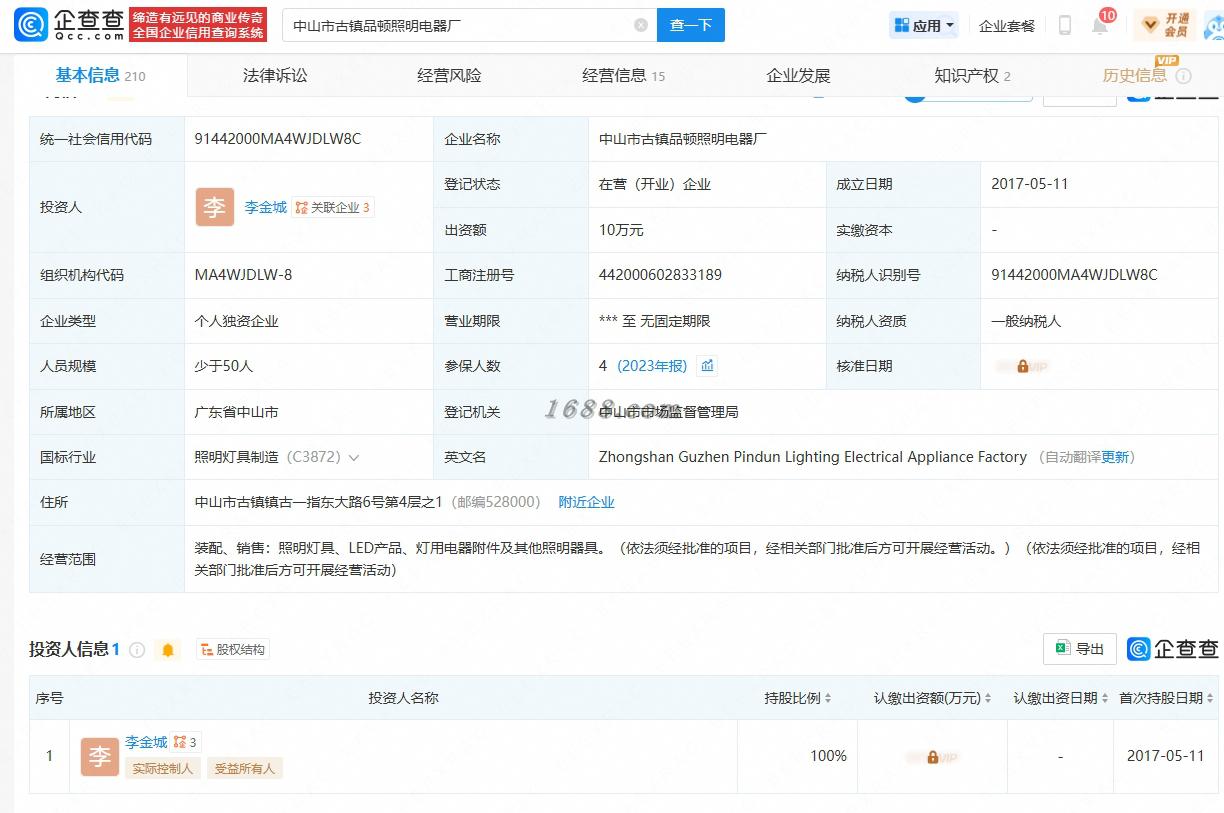The width and height of the screenshot is (1224, 813).
Task: Open the 应用 dropdown menu
Action: [x=924, y=26]
